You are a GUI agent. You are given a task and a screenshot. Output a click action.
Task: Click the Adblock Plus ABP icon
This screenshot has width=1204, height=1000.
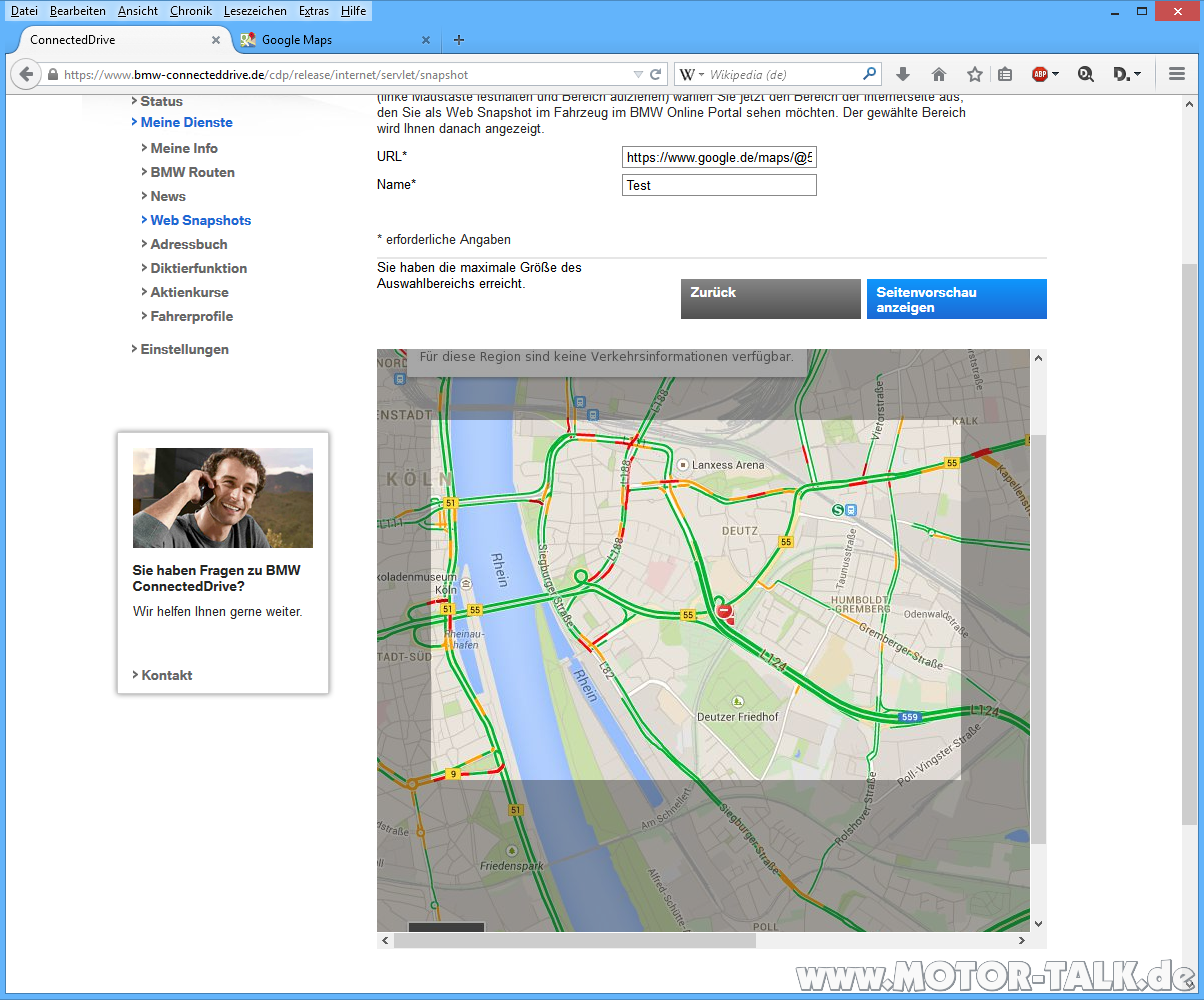tap(1040, 74)
